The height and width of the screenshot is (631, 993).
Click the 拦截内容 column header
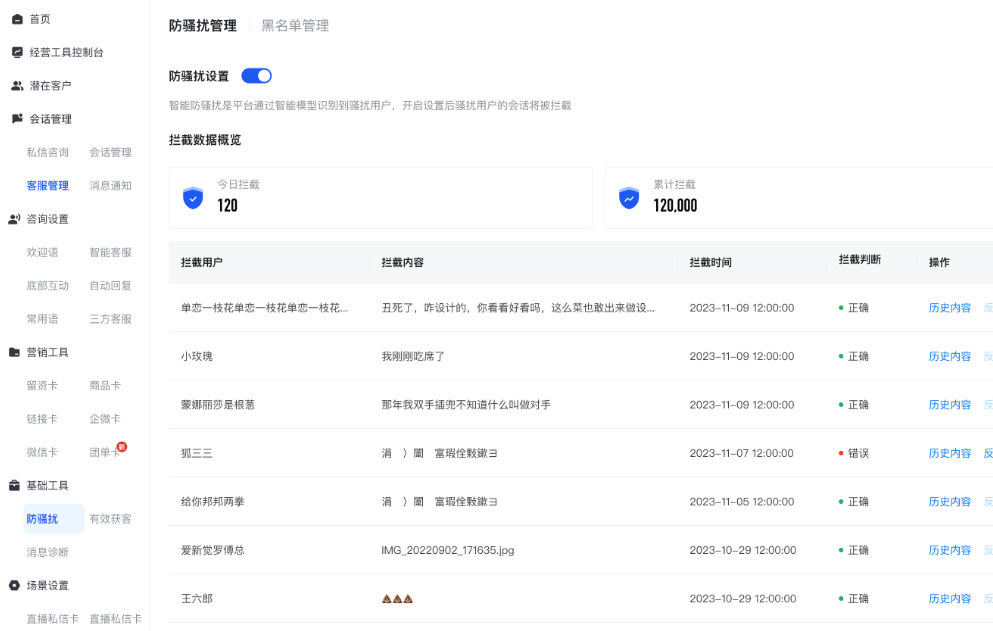(x=402, y=262)
